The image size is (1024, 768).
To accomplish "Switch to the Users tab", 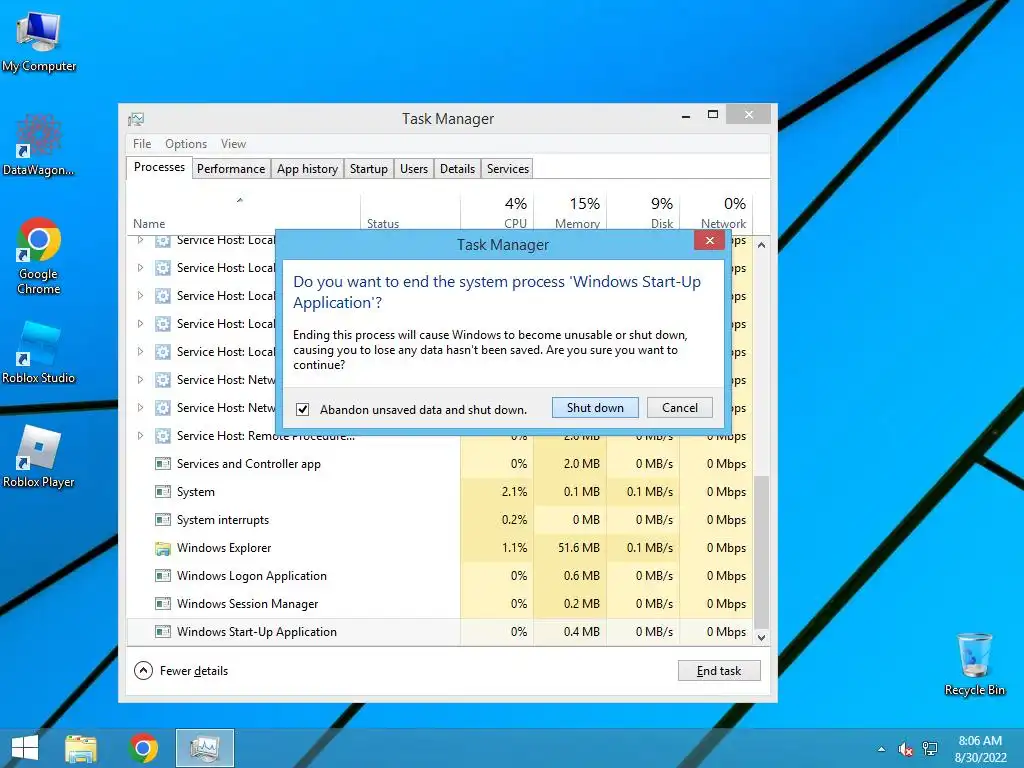I will point(413,168).
